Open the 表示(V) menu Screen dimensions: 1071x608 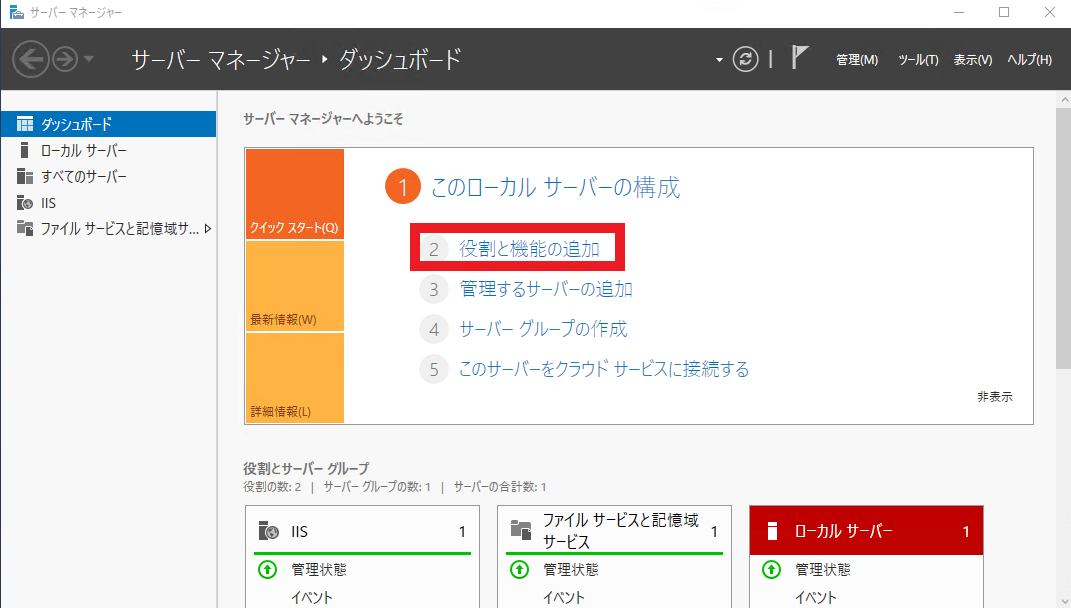coord(973,60)
